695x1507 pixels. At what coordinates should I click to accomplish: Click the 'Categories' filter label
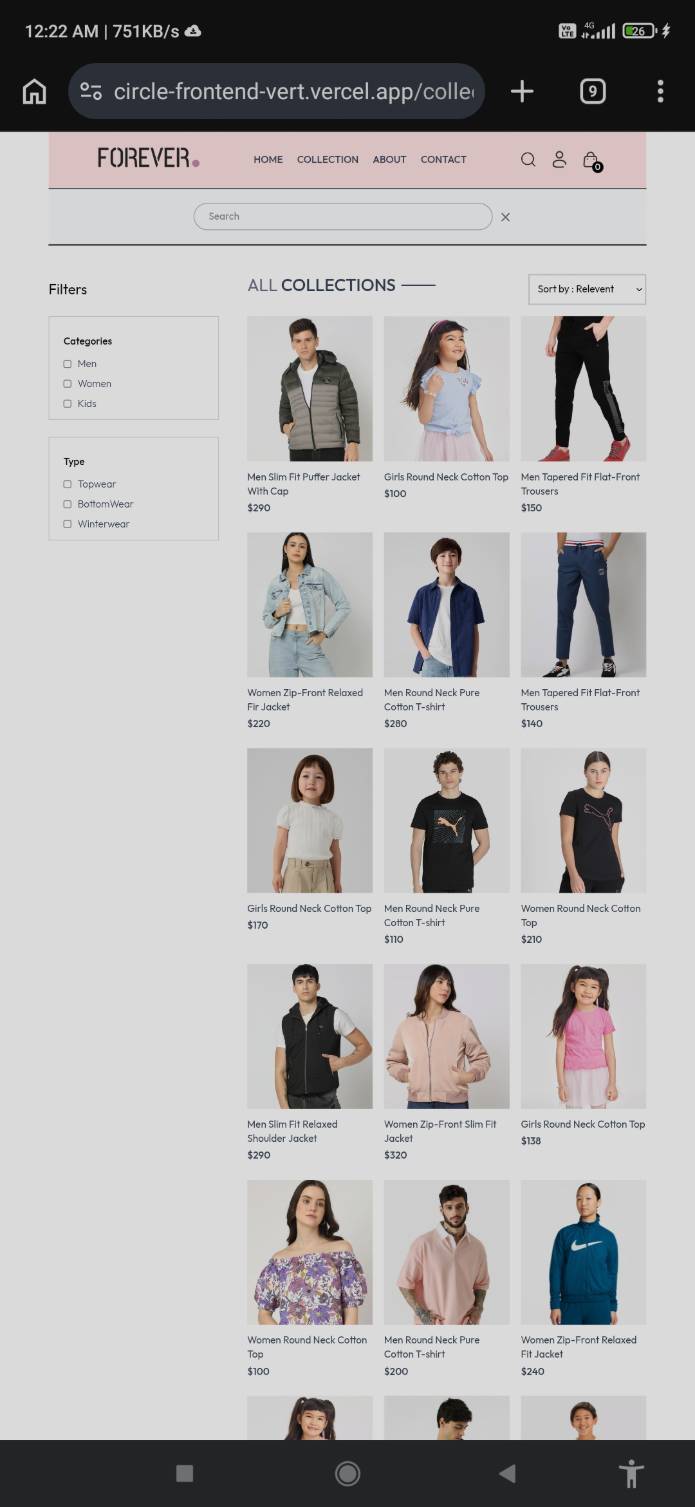[x=88, y=341]
